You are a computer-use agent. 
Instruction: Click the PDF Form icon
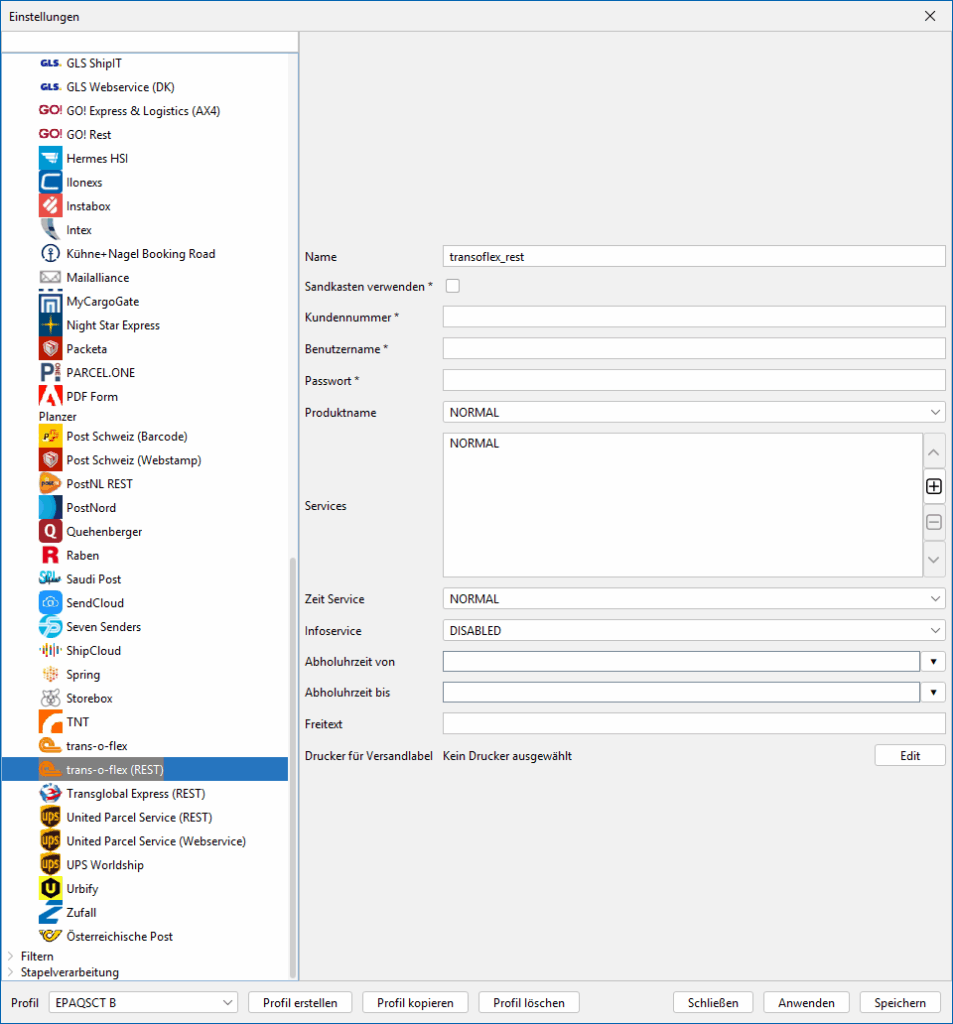coord(50,397)
